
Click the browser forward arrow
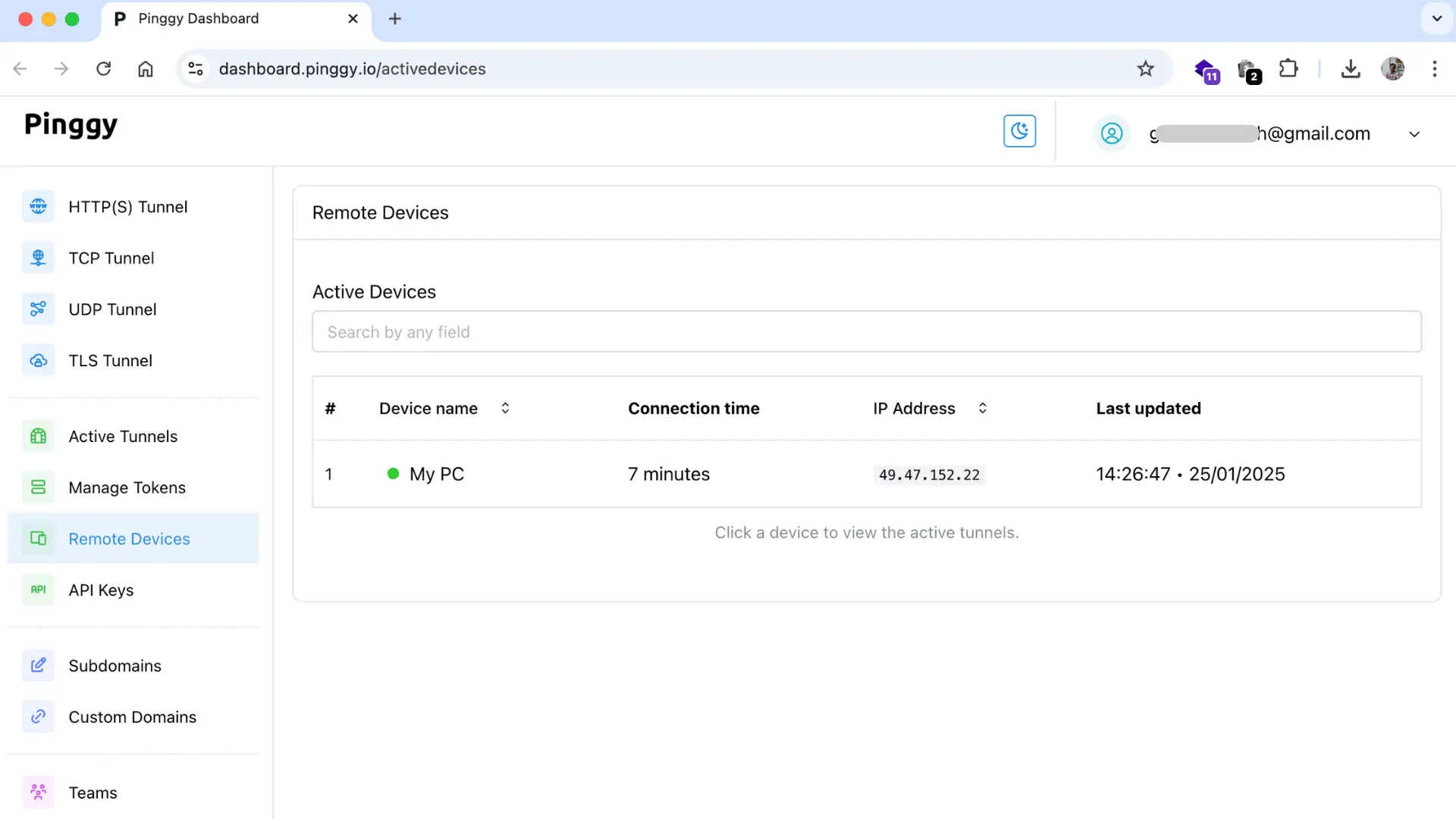61,69
